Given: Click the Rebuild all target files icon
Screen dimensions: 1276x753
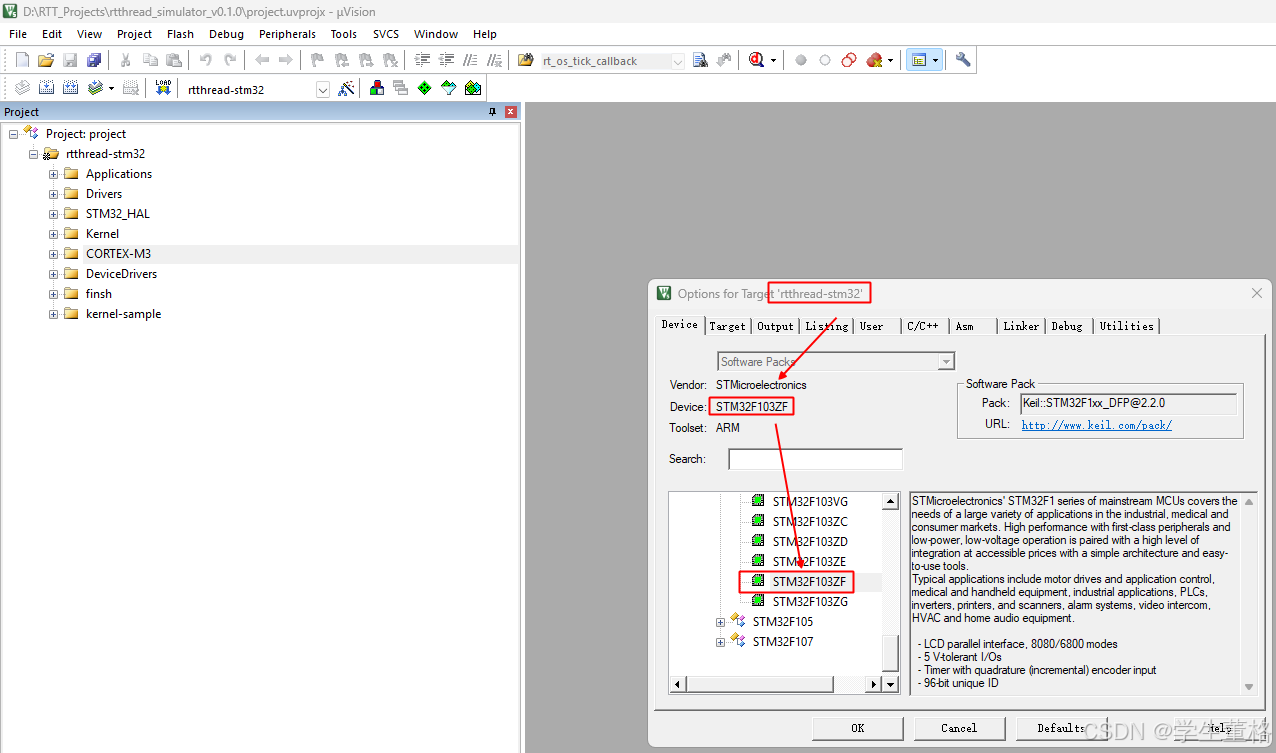Looking at the screenshot, I should pos(70,88).
